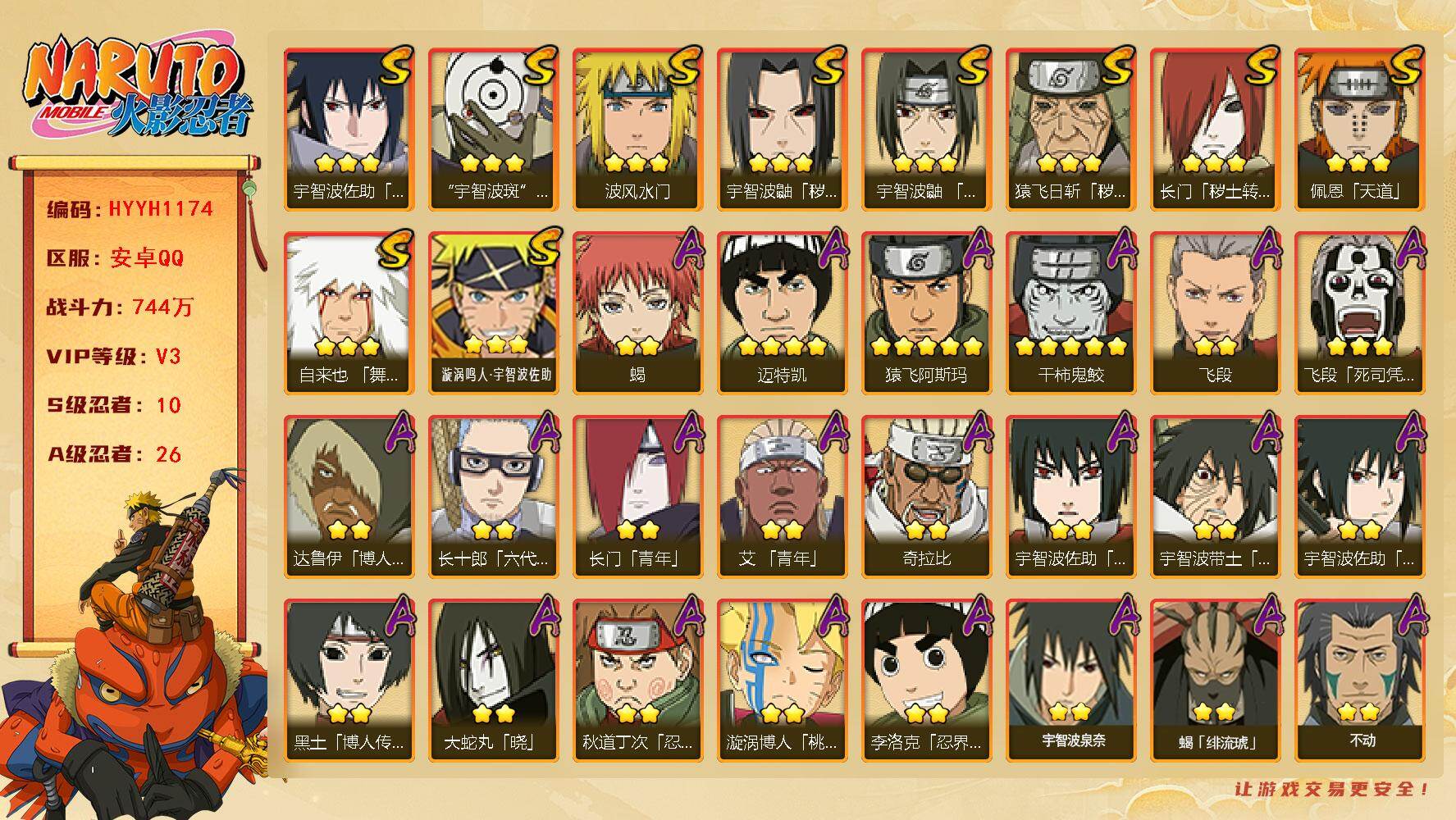Click the 战斗力 744万 line
Viewport: 1456px width, 820px height.
(x=120, y=307)
